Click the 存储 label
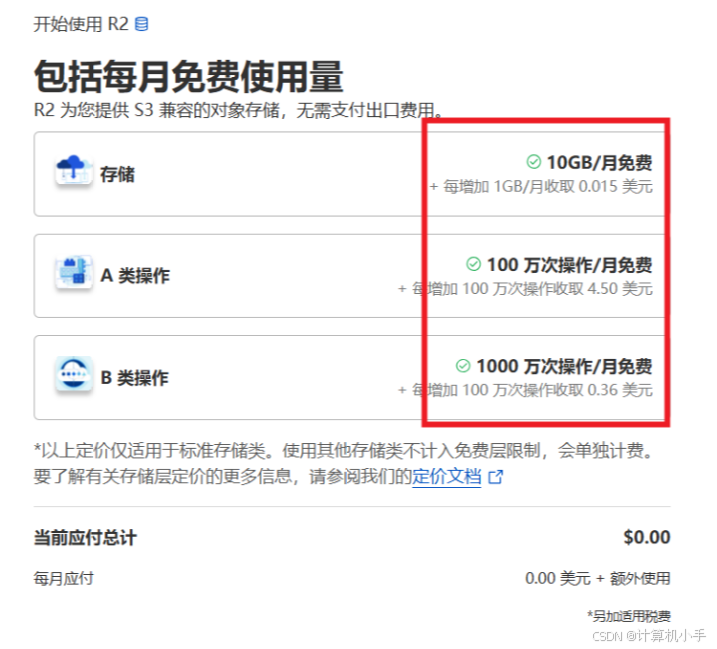This screenshot has height=649, width=717. [x=118, y=174]
